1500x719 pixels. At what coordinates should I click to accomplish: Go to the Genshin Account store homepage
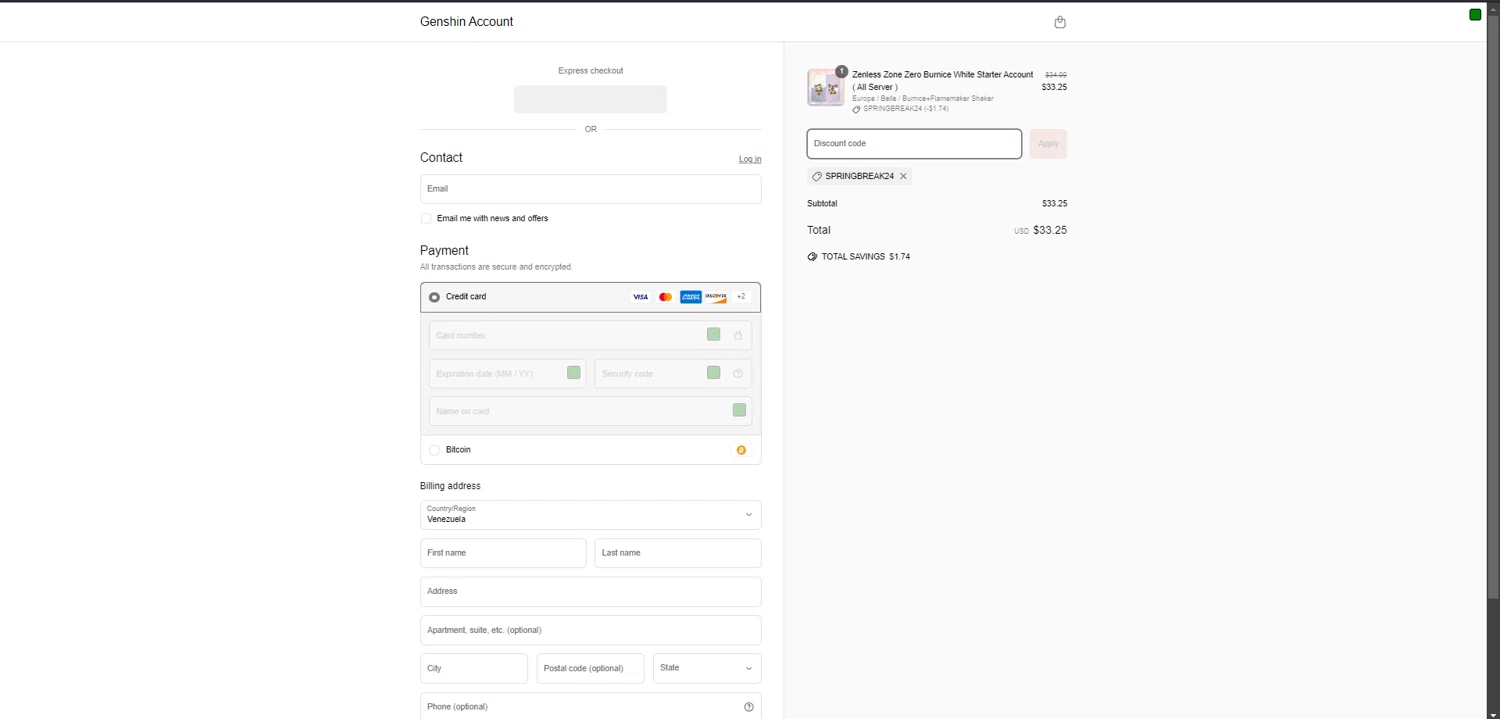tap(466, 22)
